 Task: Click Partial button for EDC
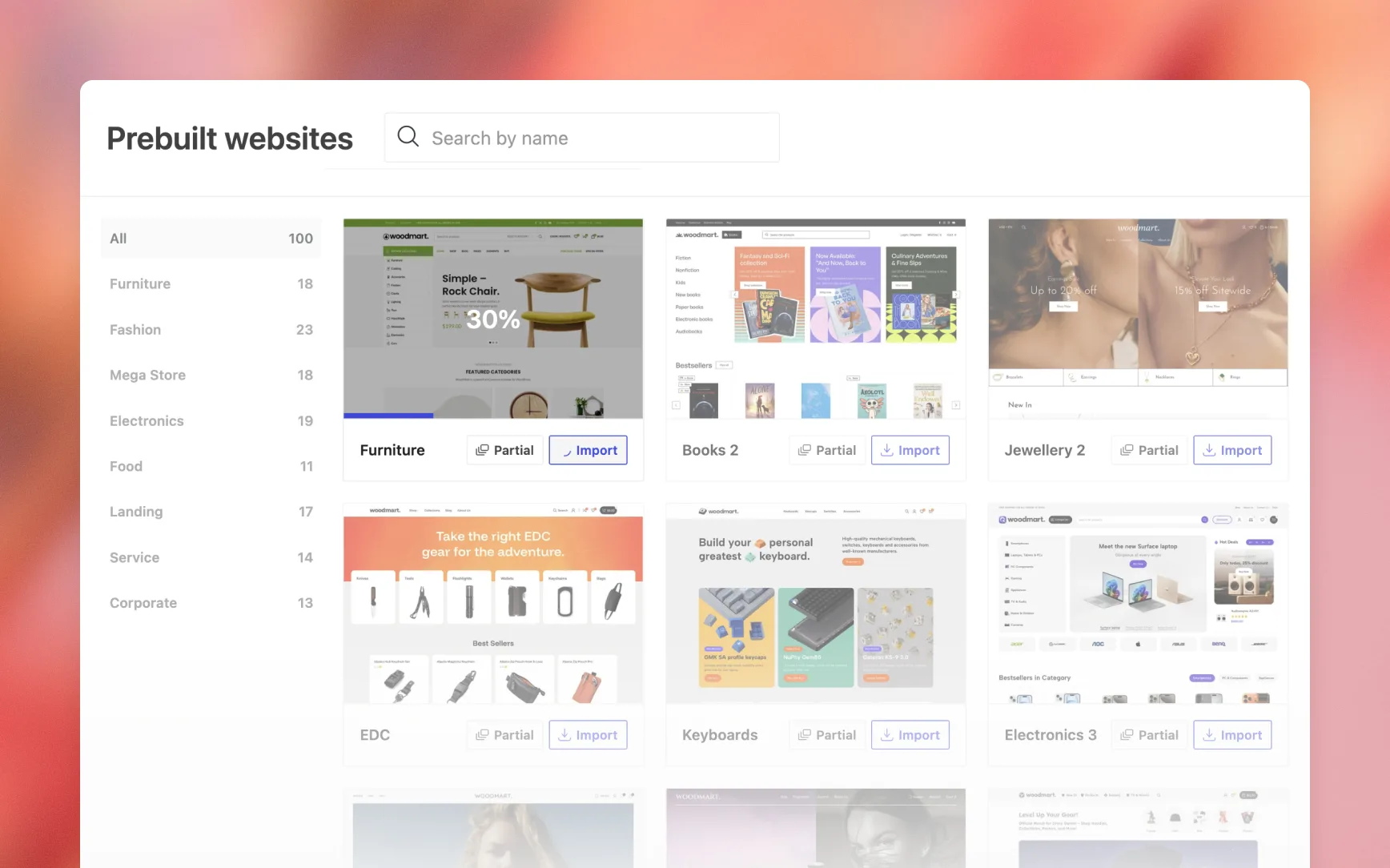coord(505,735)
